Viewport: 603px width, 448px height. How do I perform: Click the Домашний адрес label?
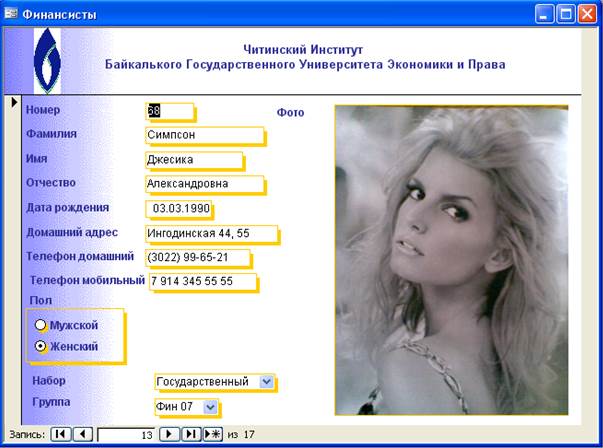tap(72, 232)
